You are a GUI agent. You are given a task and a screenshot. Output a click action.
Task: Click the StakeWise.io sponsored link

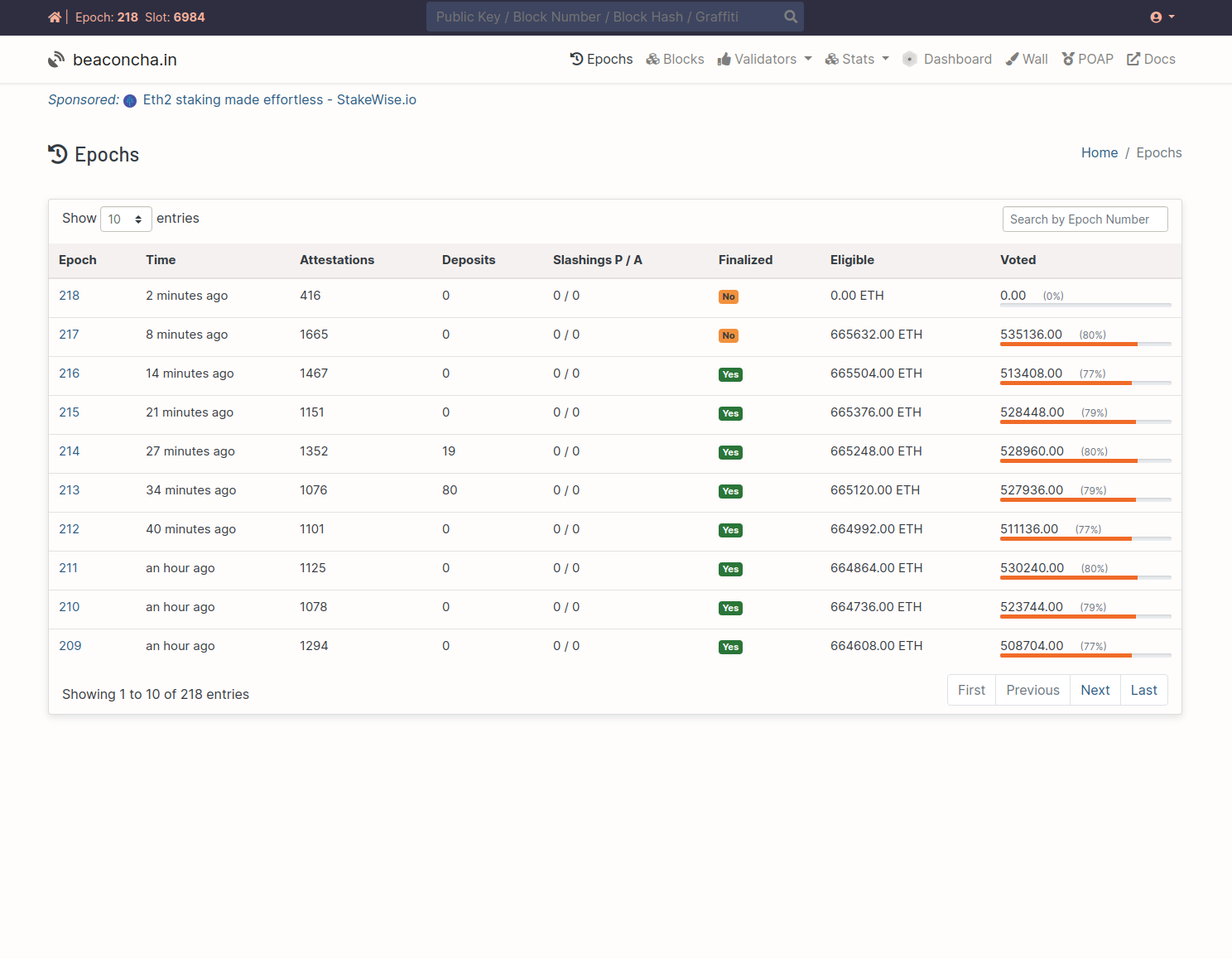point(279,99)
